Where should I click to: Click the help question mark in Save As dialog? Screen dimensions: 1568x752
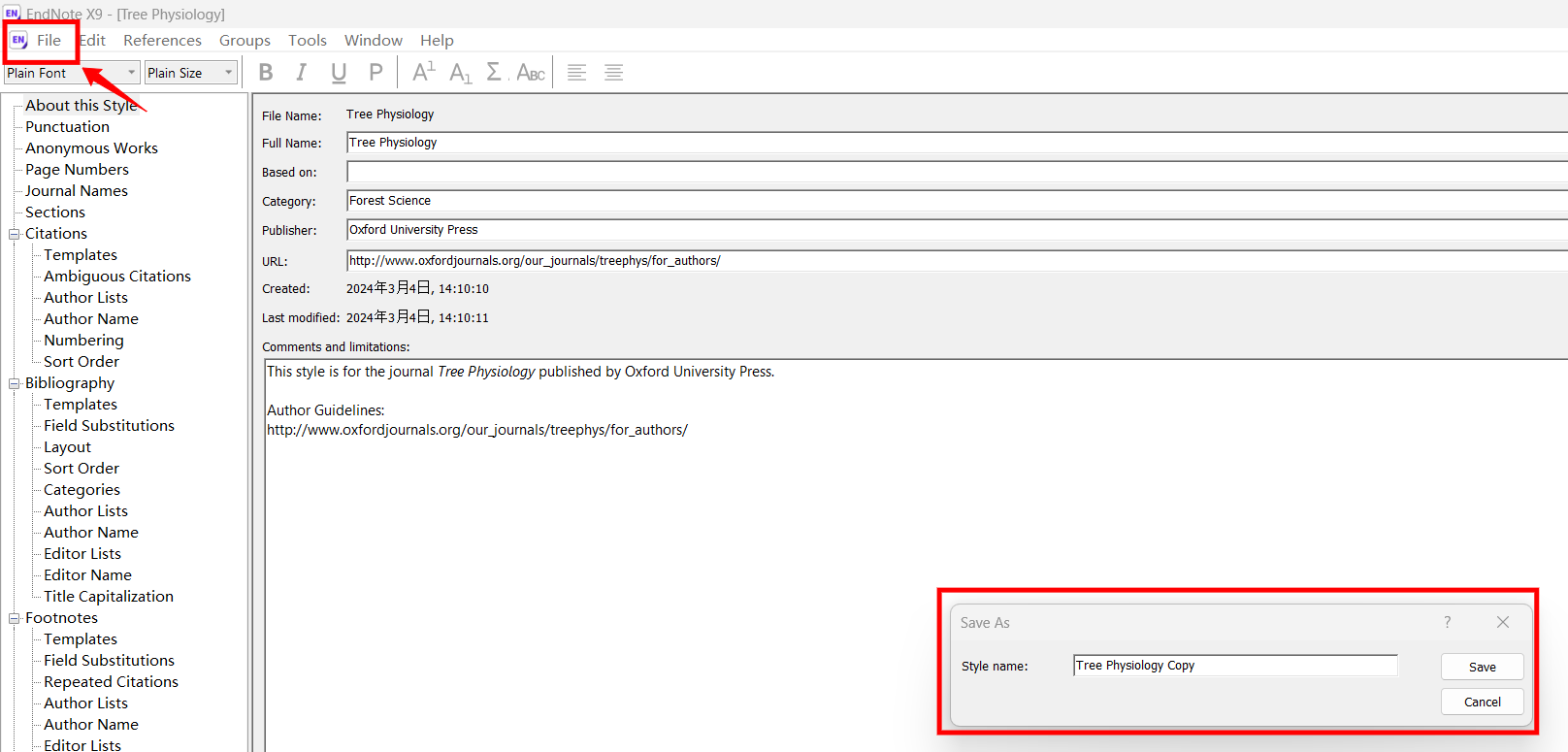pos(1448,622)
